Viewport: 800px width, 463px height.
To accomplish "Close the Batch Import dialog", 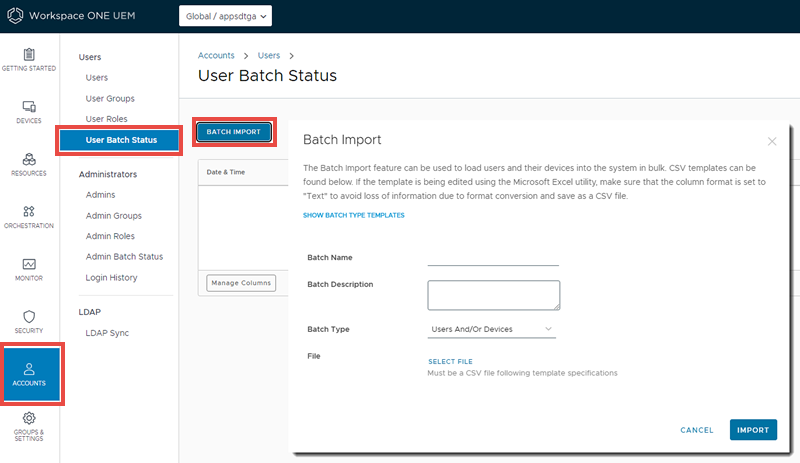I will 772,141.
